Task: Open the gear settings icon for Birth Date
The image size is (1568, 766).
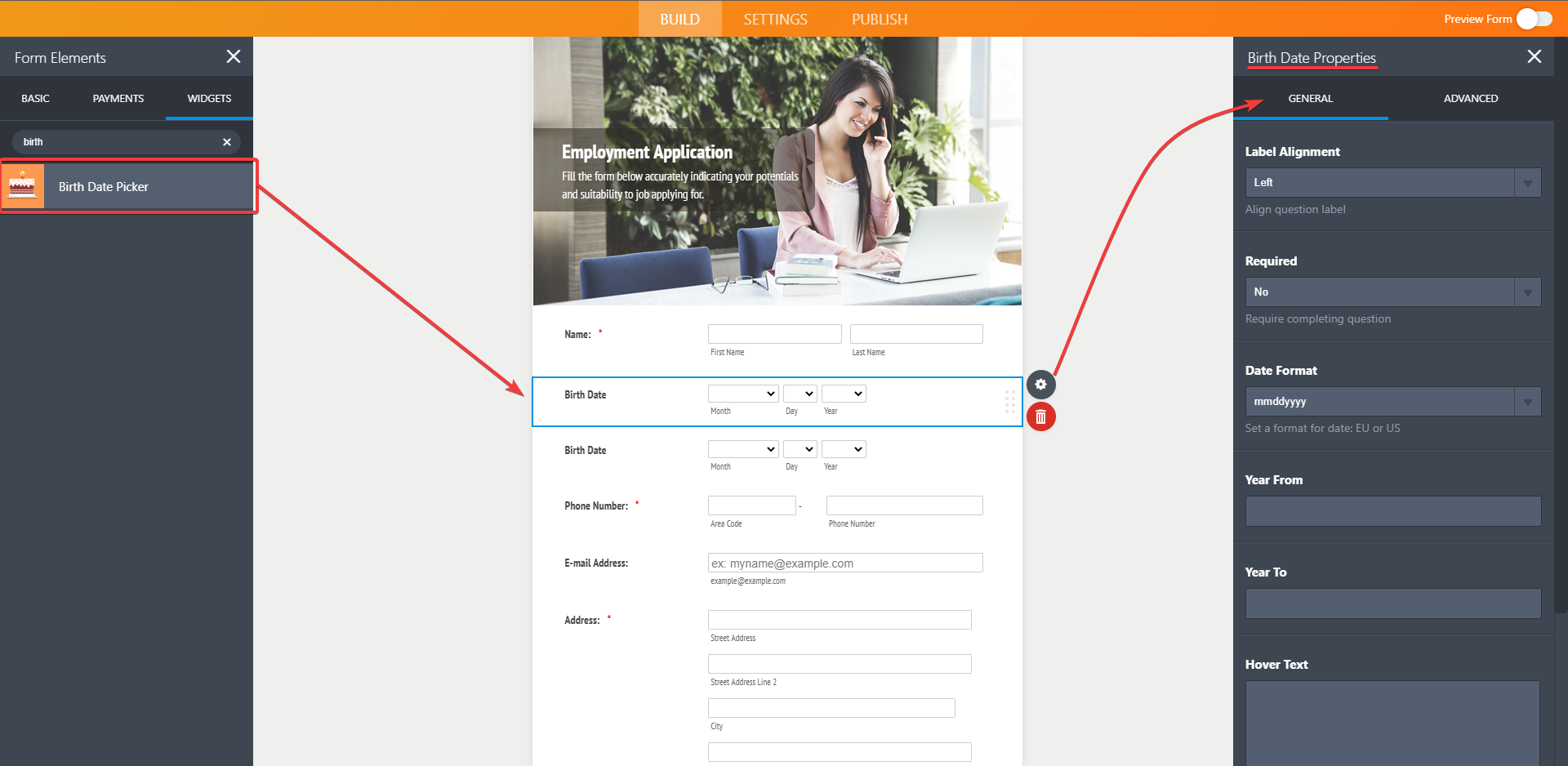Action: tap(1040, 385)
